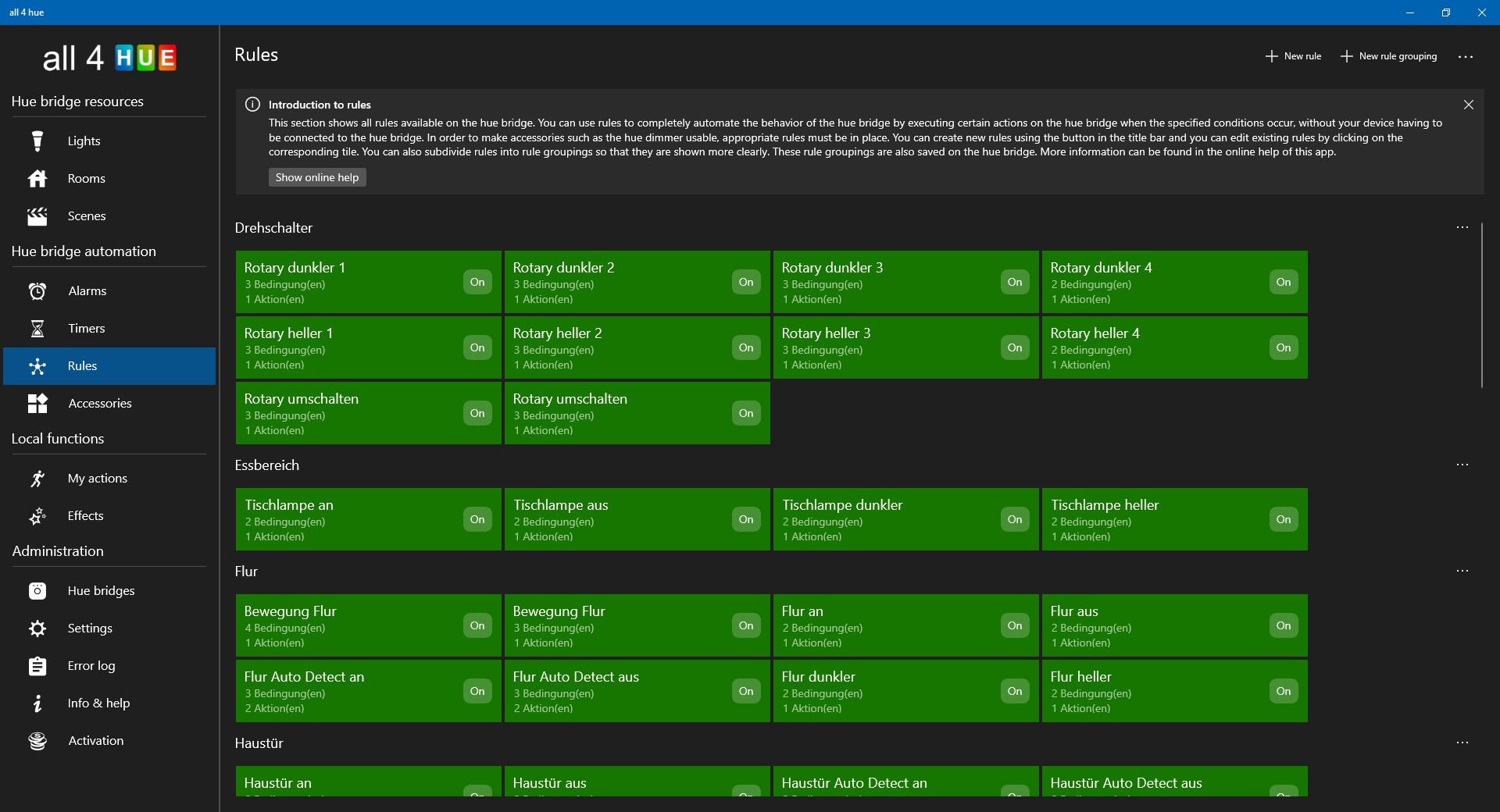Open the Effects local function

coord(86,515)
